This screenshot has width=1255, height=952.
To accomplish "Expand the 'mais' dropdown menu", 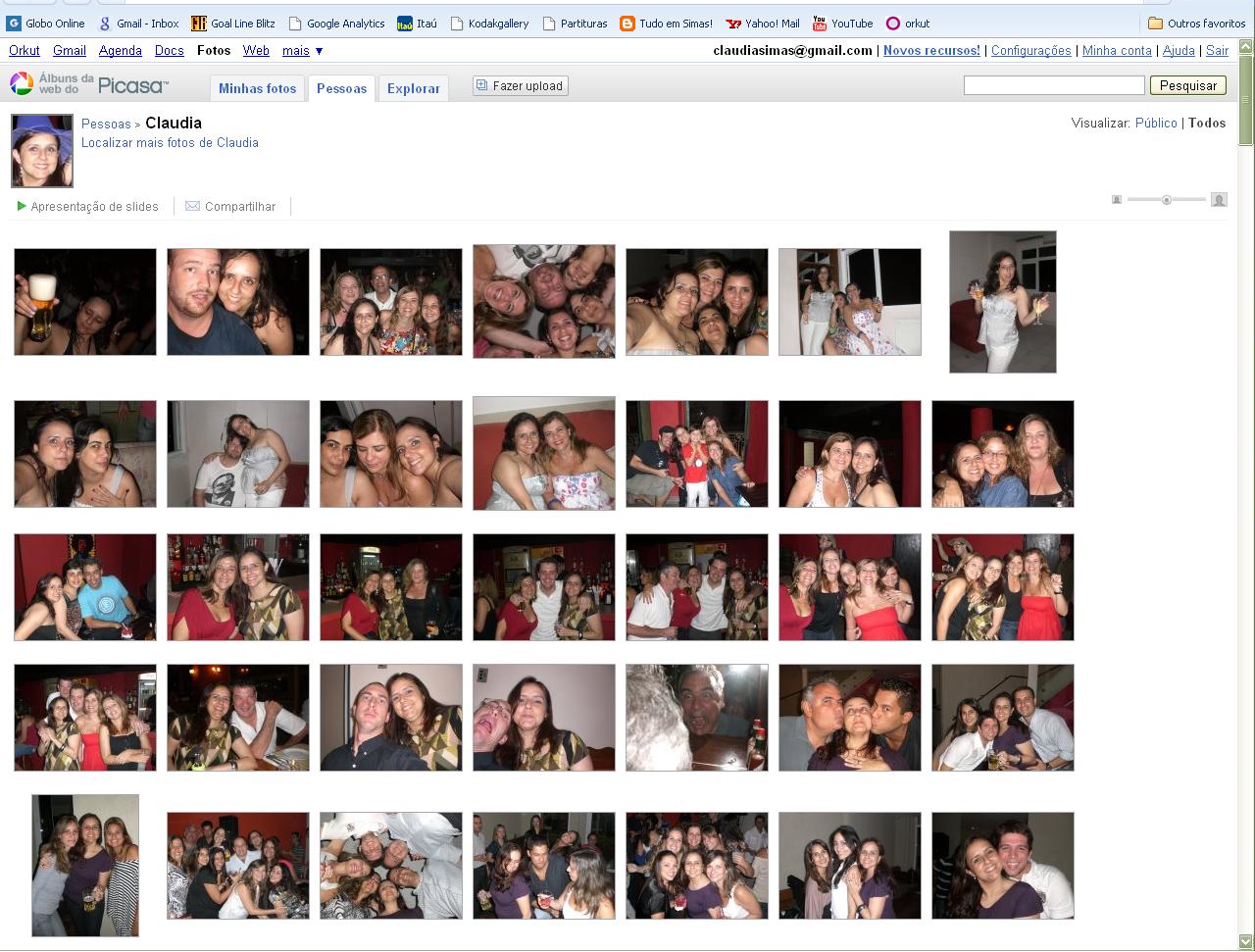I will coord(302,50).
